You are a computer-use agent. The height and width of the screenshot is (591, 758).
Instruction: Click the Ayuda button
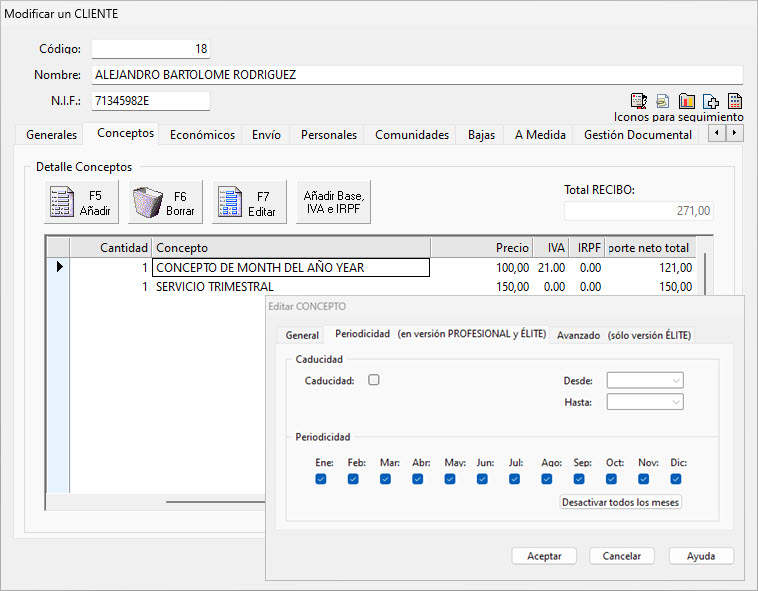(x=701, y=556)
